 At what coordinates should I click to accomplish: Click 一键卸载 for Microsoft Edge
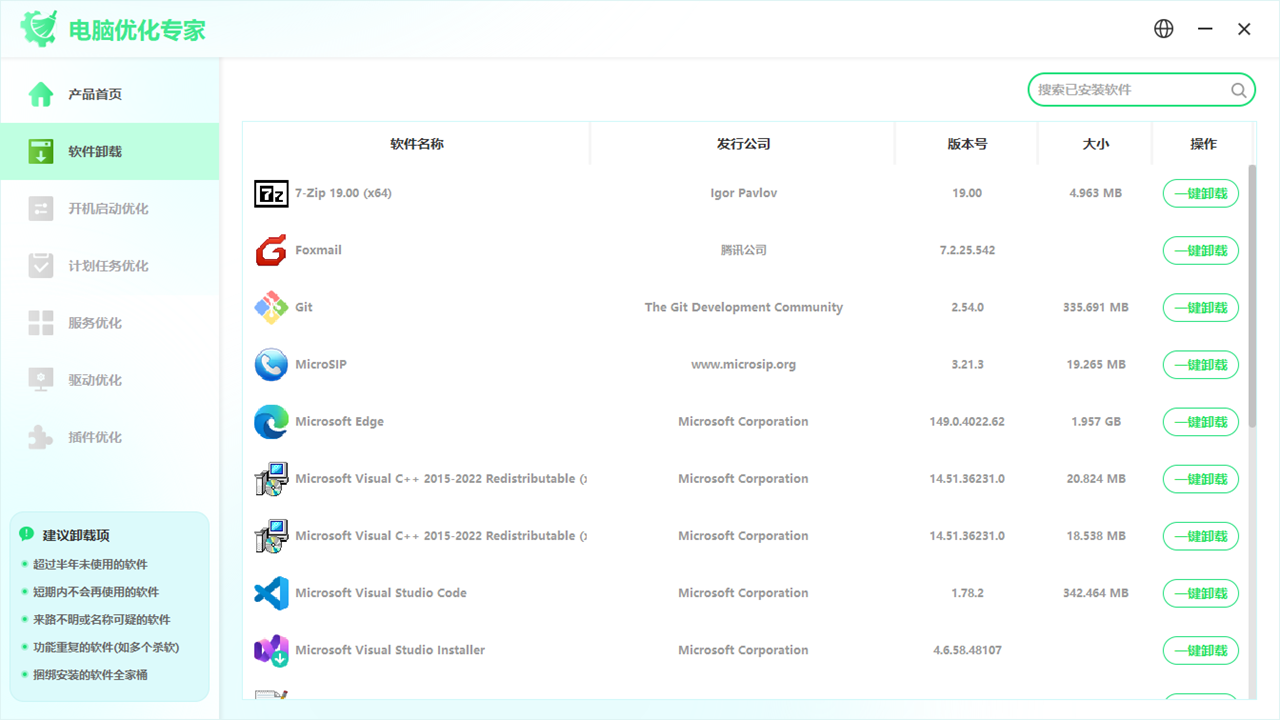1200,422
